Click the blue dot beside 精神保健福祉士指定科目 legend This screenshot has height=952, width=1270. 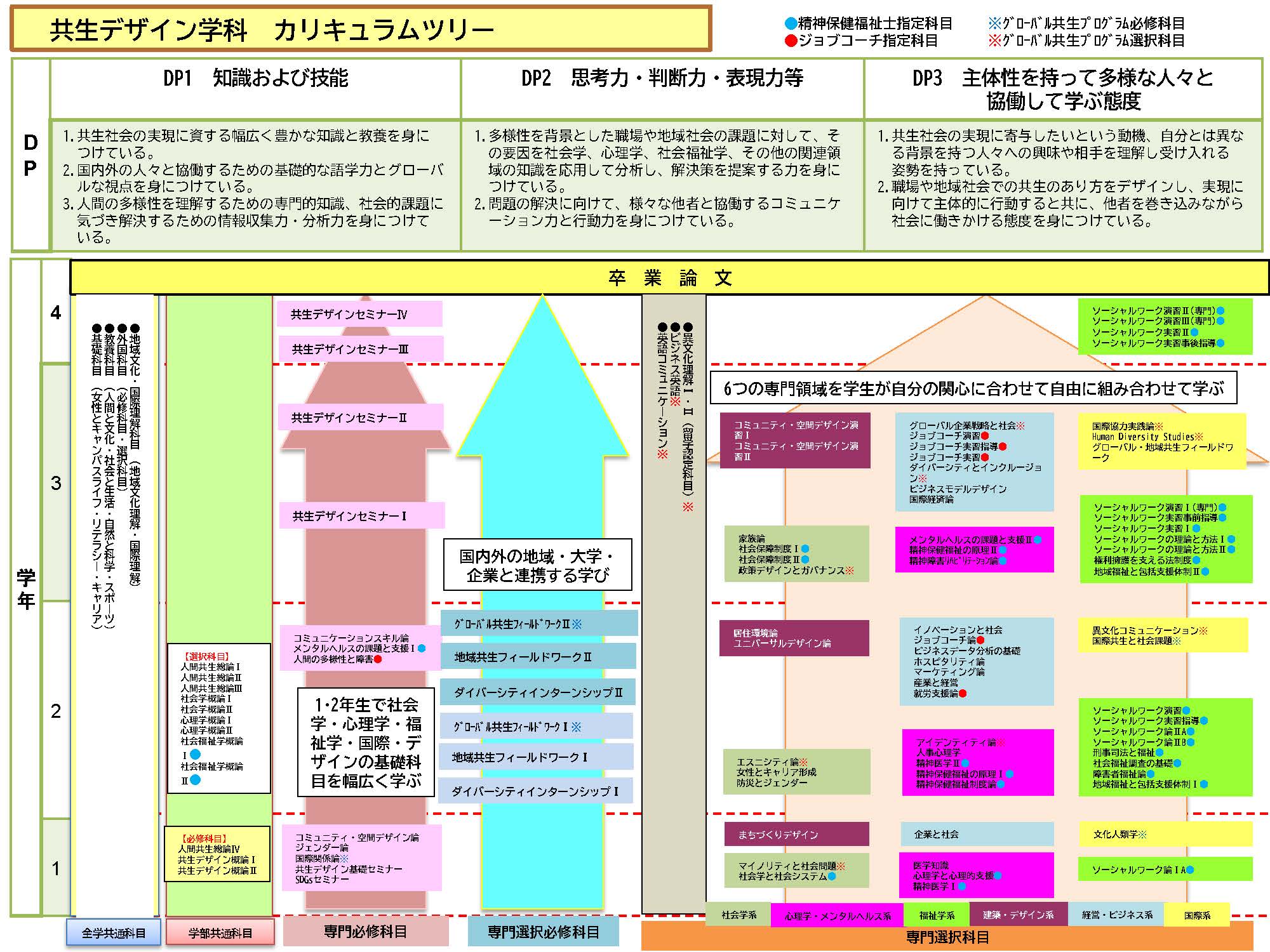(791, 24)
